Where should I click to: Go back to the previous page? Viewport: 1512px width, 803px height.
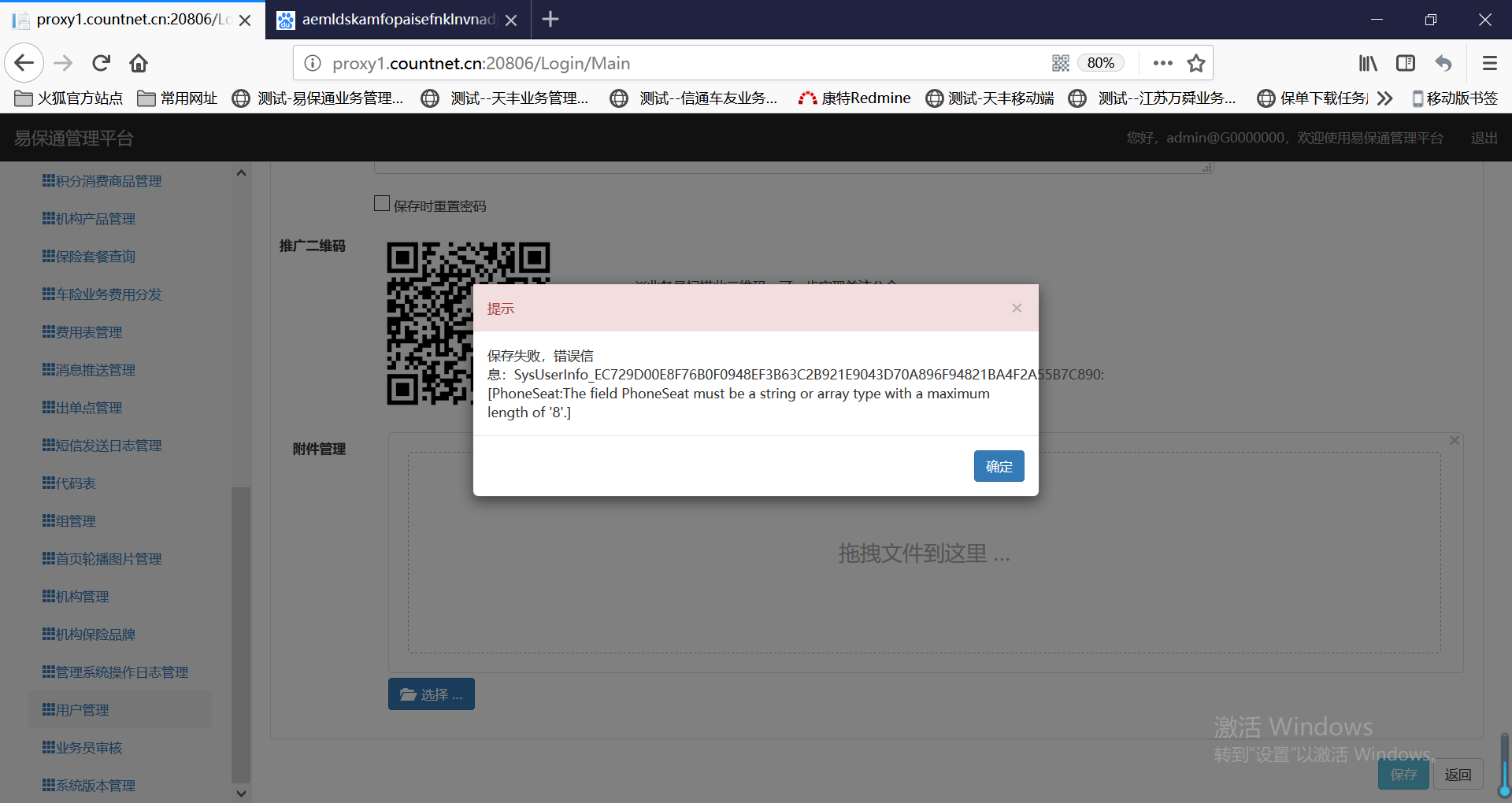pos(24,63)
